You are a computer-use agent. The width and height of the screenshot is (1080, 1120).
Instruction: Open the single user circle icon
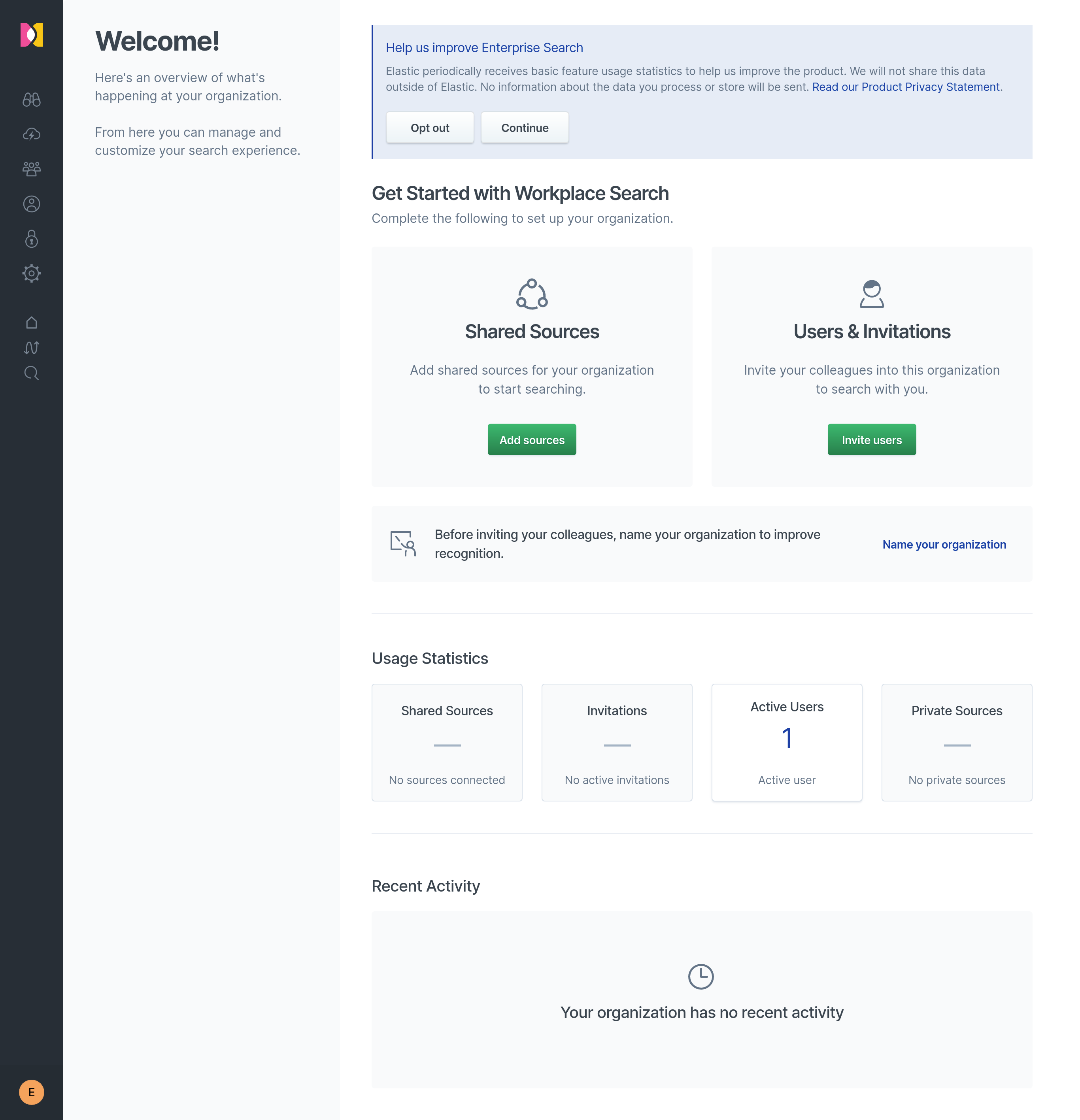click(x=32, y=204)
